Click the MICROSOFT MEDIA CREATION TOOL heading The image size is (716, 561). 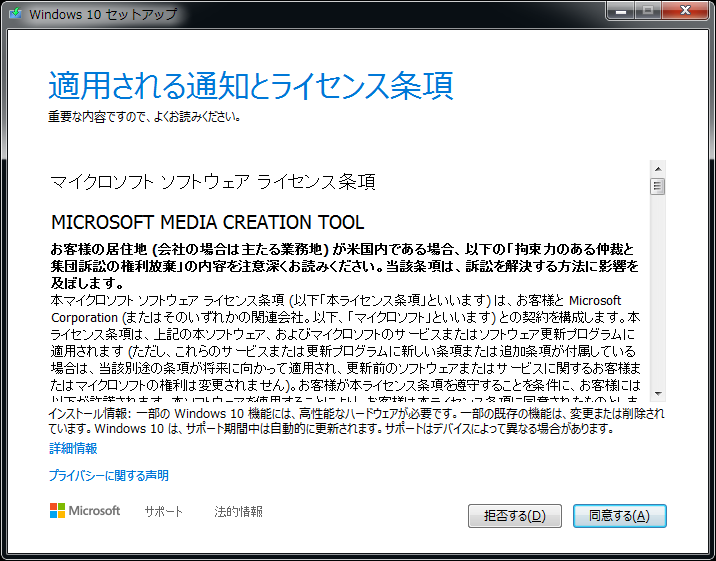point(207,222)
